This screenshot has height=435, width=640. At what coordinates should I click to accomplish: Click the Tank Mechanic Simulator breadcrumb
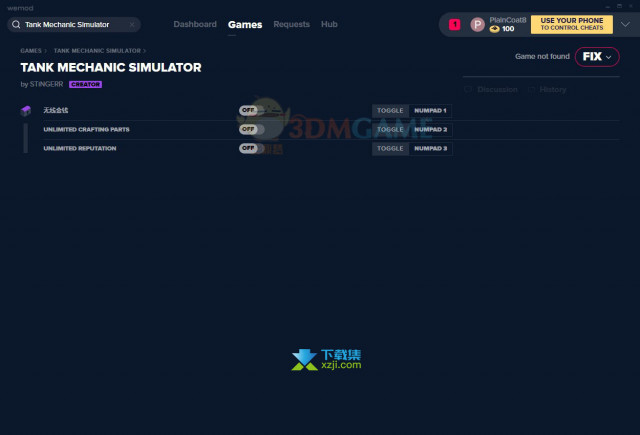[x=97, y=51]
